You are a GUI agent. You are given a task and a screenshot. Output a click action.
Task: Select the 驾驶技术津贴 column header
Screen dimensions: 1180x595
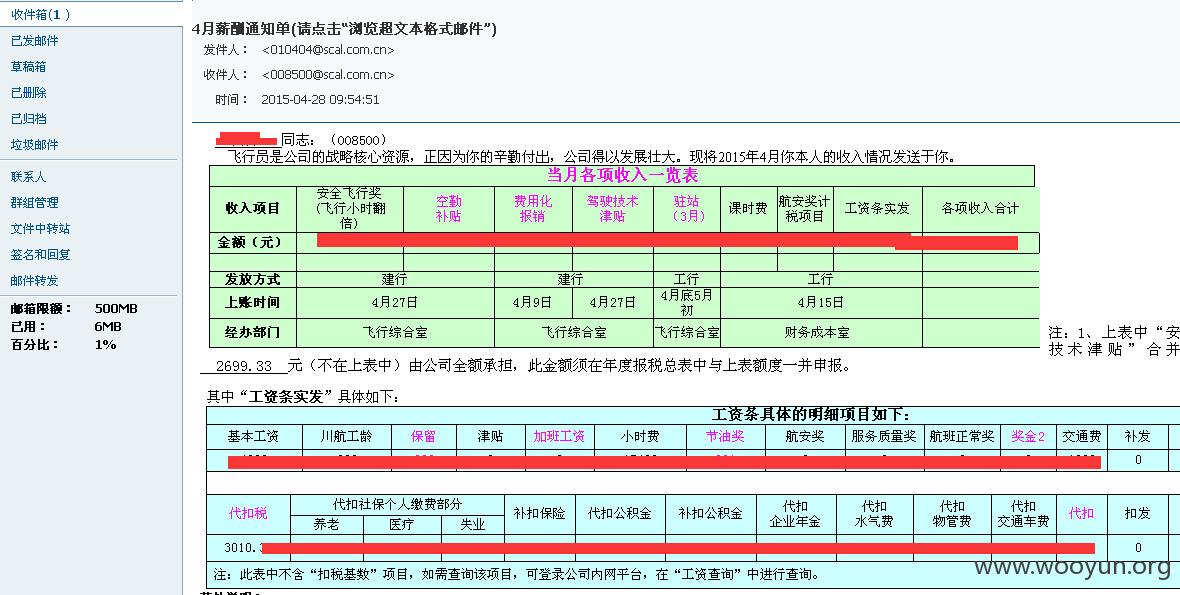613,209
